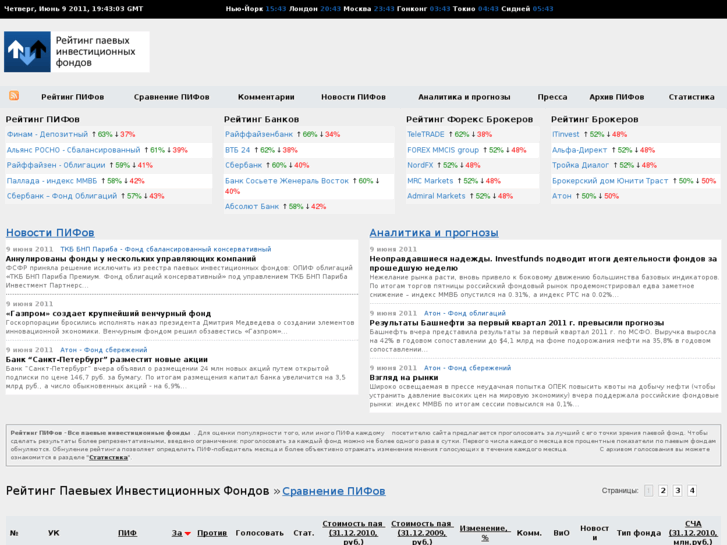Click Рейтинг Форекс Брокеров section title
The height and width of the screenshot is (545, 727).
click(470, 119)
